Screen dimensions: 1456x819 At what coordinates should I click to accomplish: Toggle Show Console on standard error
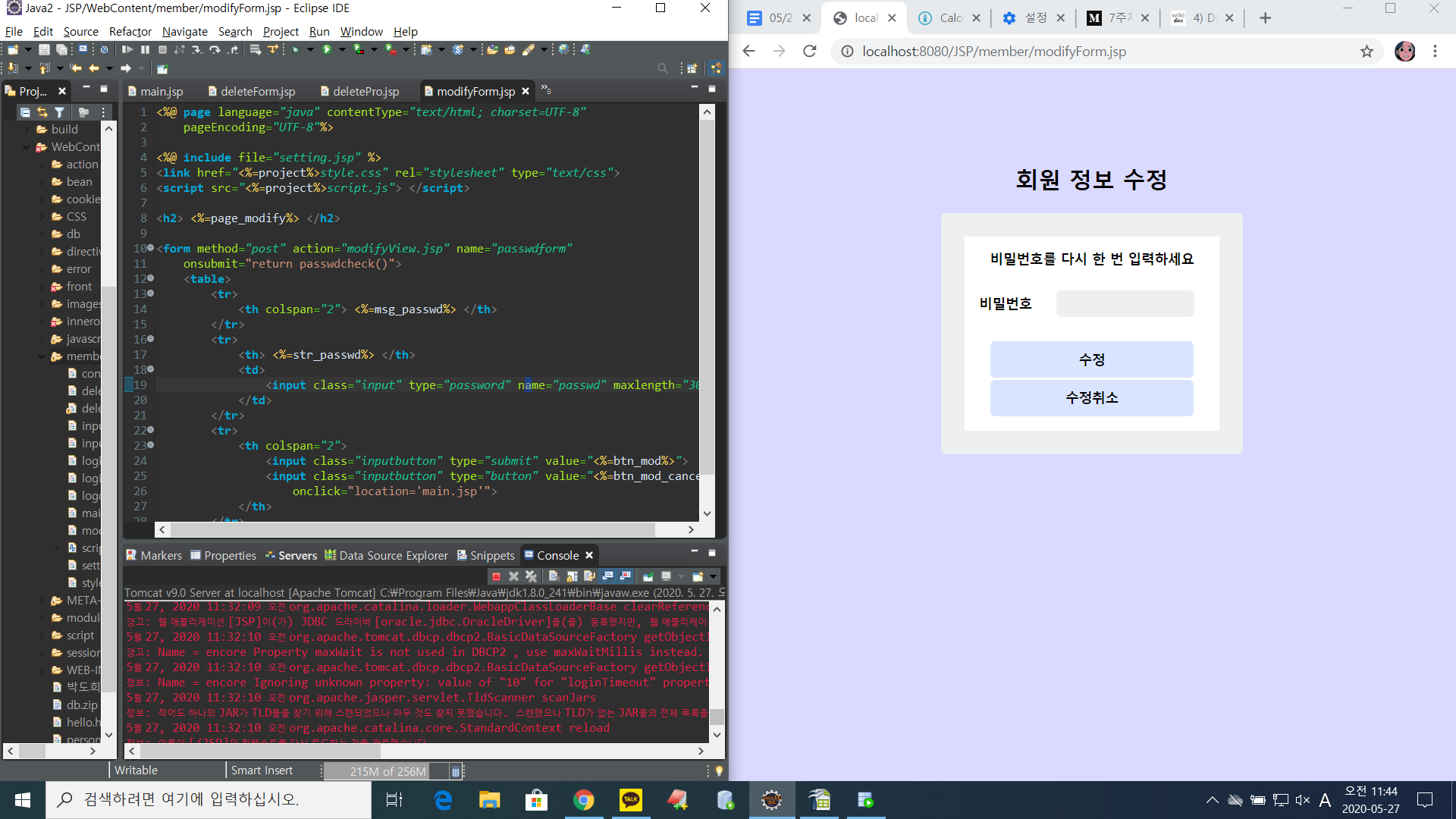[625, 576]
